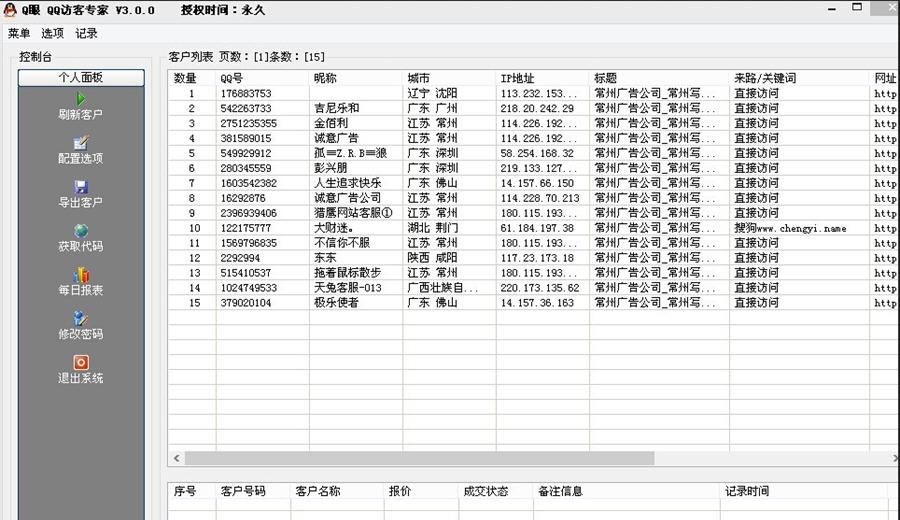
Task: Click the 每日报表 label
Action: pos(80,290)
